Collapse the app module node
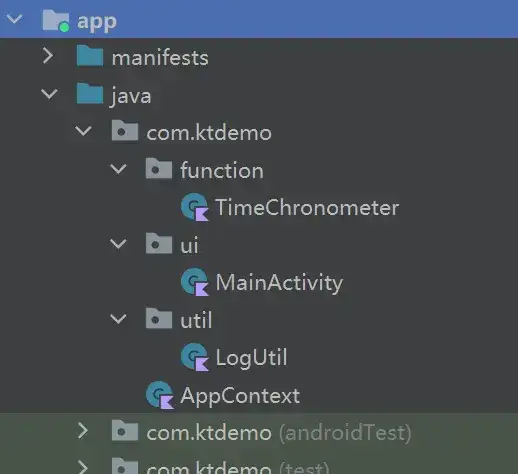 (x=14, y=19)
